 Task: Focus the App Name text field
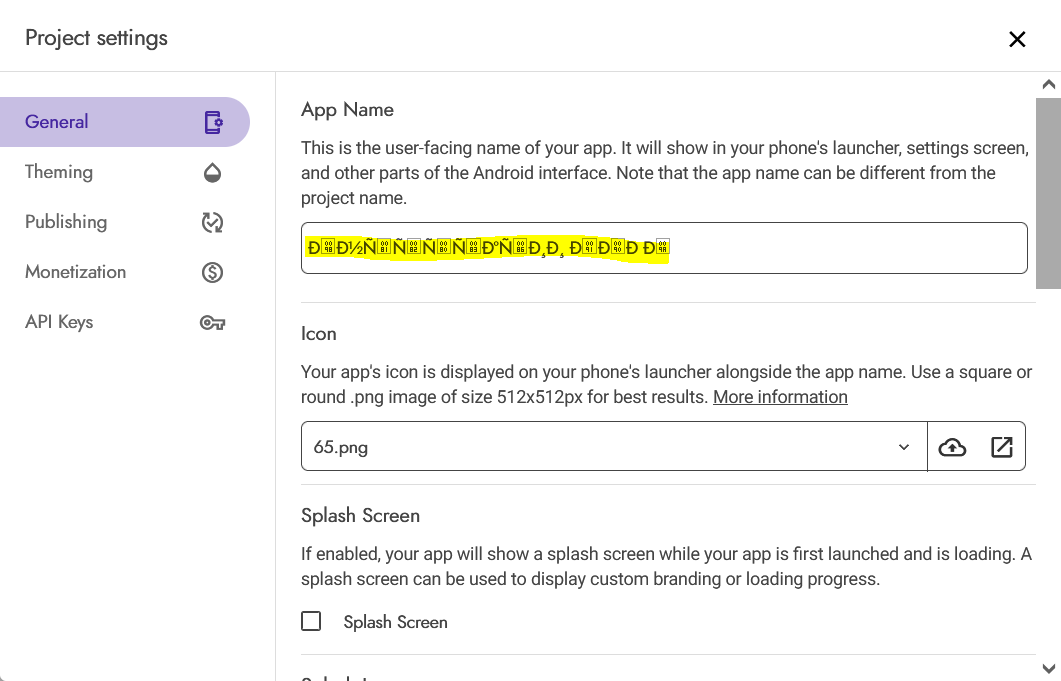(x=664, y=248)
